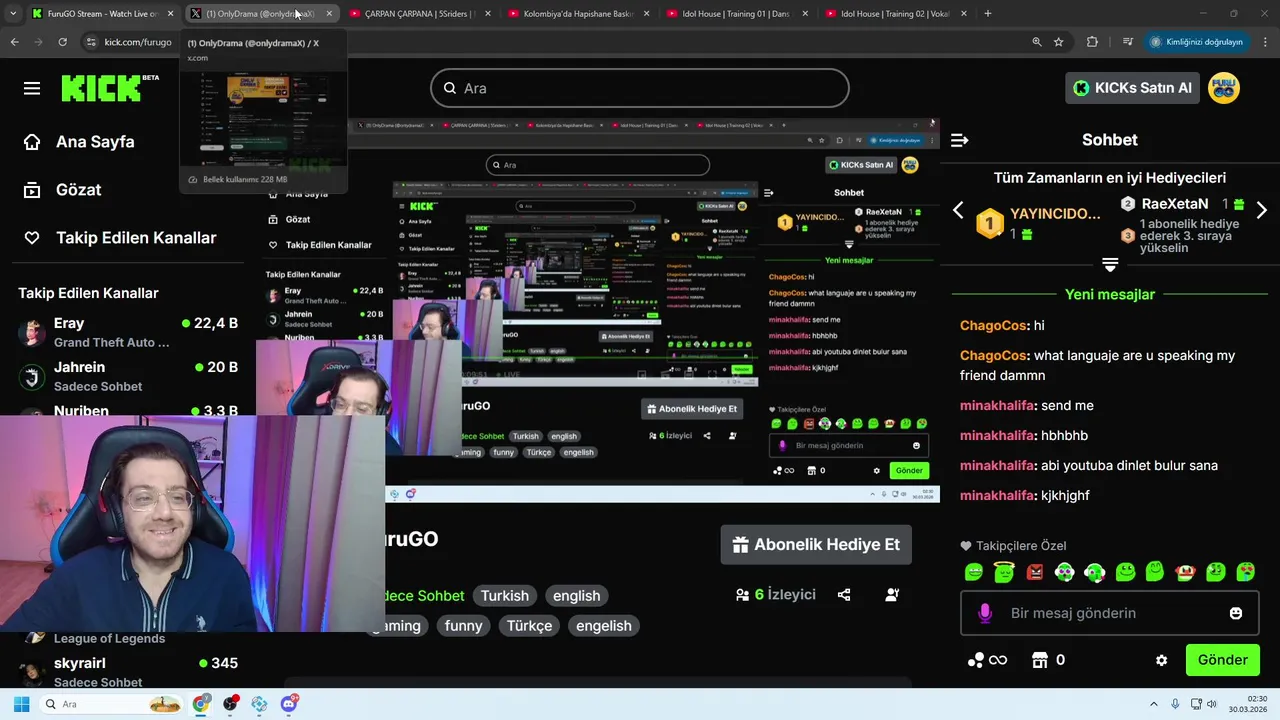Image resolution: width=1280 pixels, height=720 pixels.
Task: Open Eray's channel in followed list
Action: 128,332
